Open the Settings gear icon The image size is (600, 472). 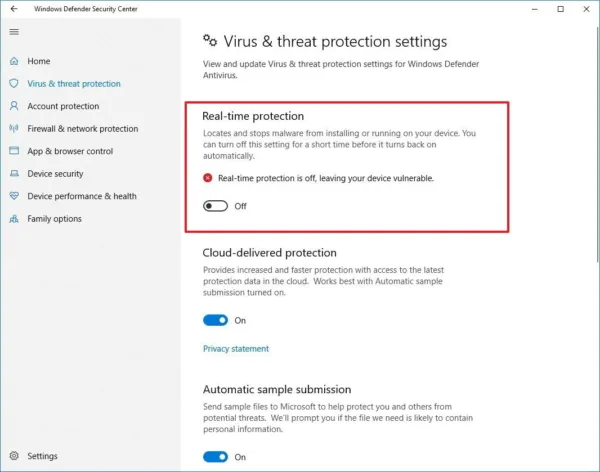coord(14,456)
